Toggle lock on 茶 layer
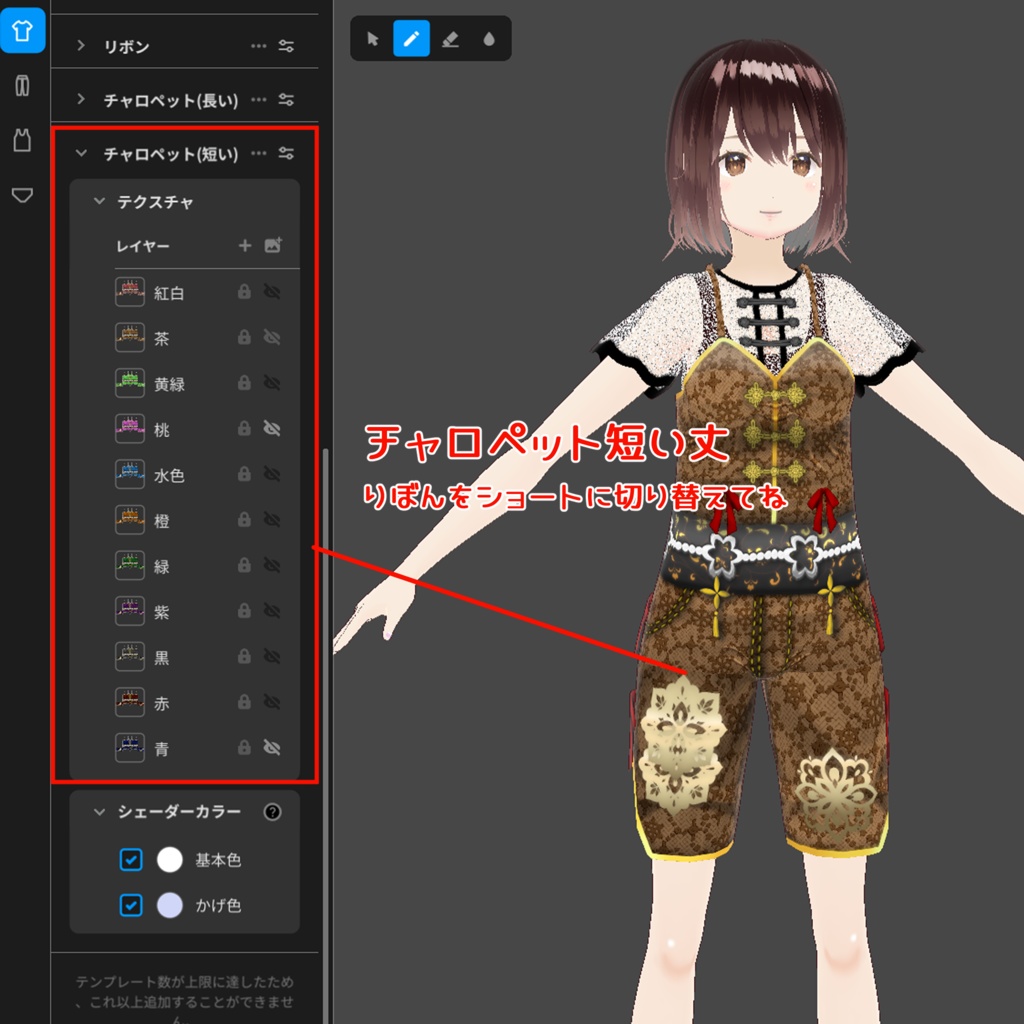The height and width of the screenshot is (1024, 1024). (244, 337)
